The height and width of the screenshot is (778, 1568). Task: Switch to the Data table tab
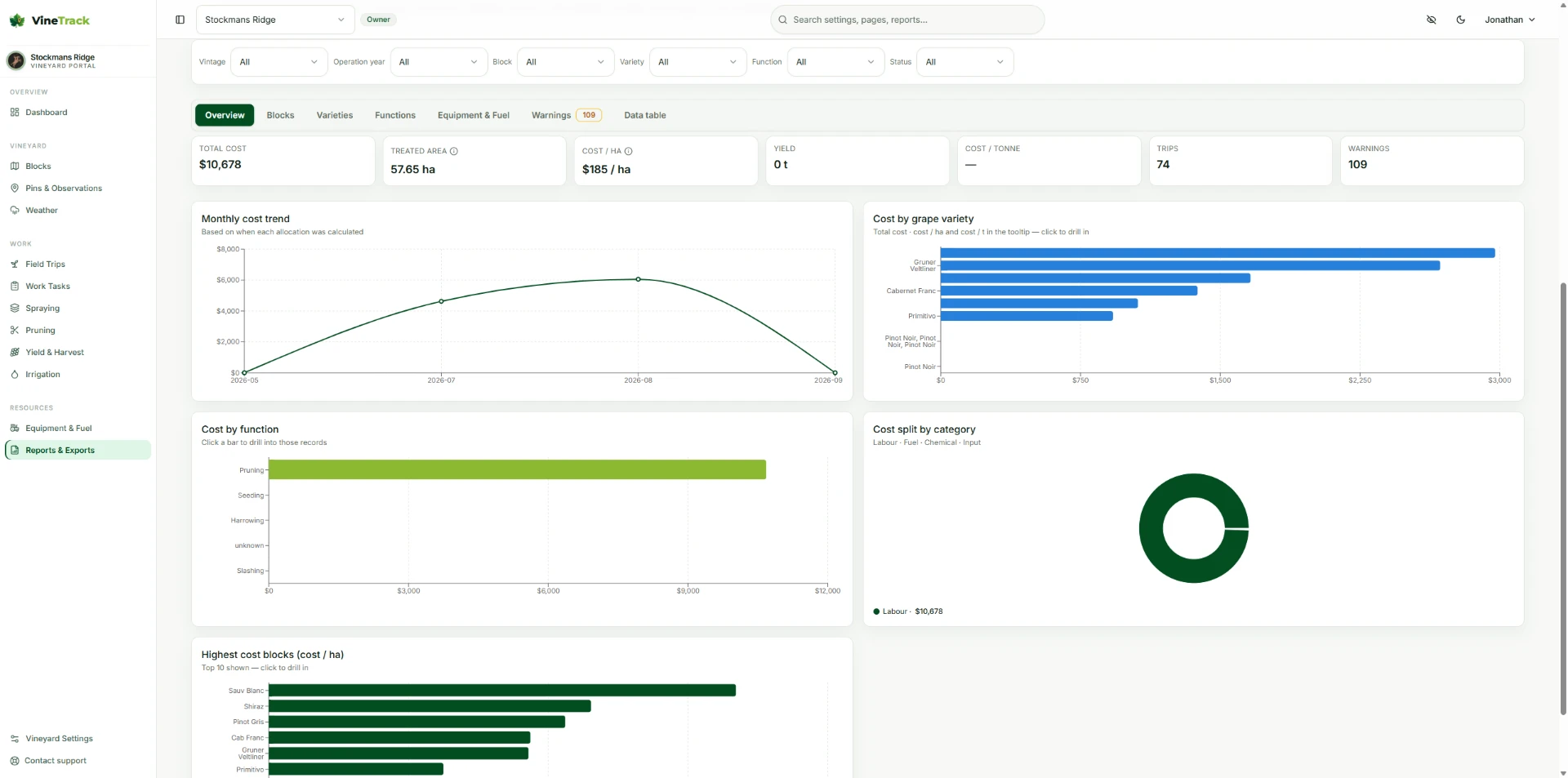pyautogui.click(x=645, y=115)
